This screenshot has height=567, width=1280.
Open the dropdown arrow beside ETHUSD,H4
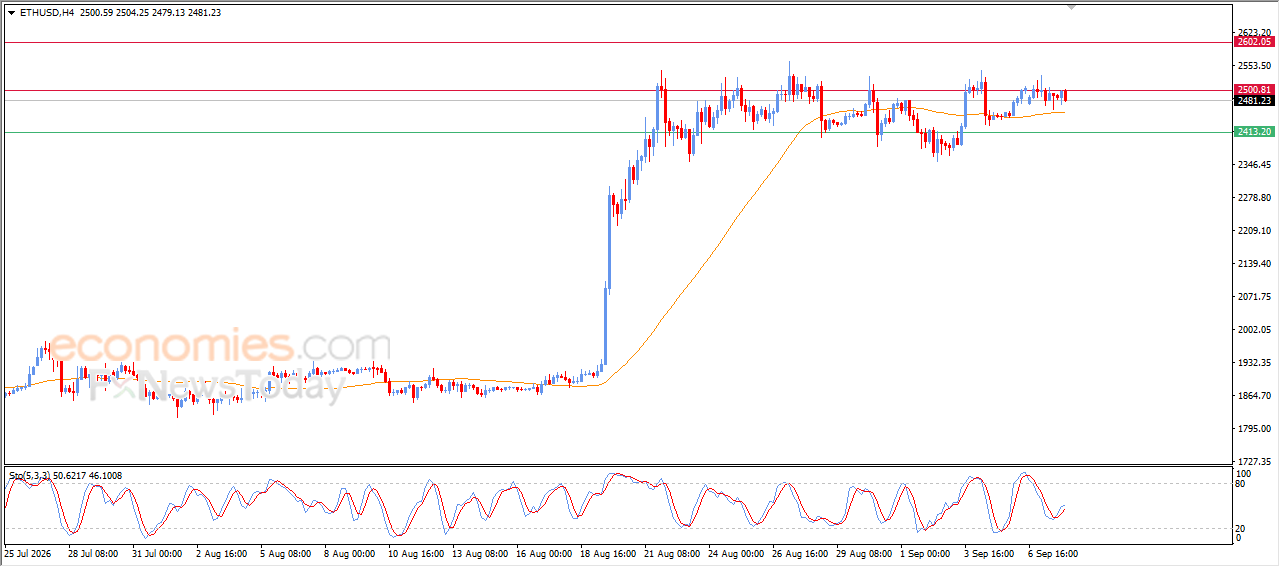11,12
